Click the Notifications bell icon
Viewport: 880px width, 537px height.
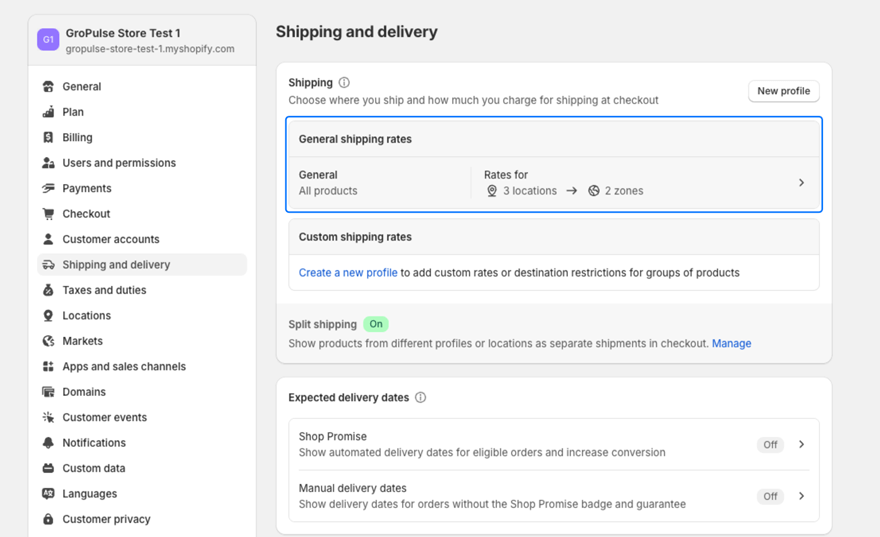[x=48, y=443]
